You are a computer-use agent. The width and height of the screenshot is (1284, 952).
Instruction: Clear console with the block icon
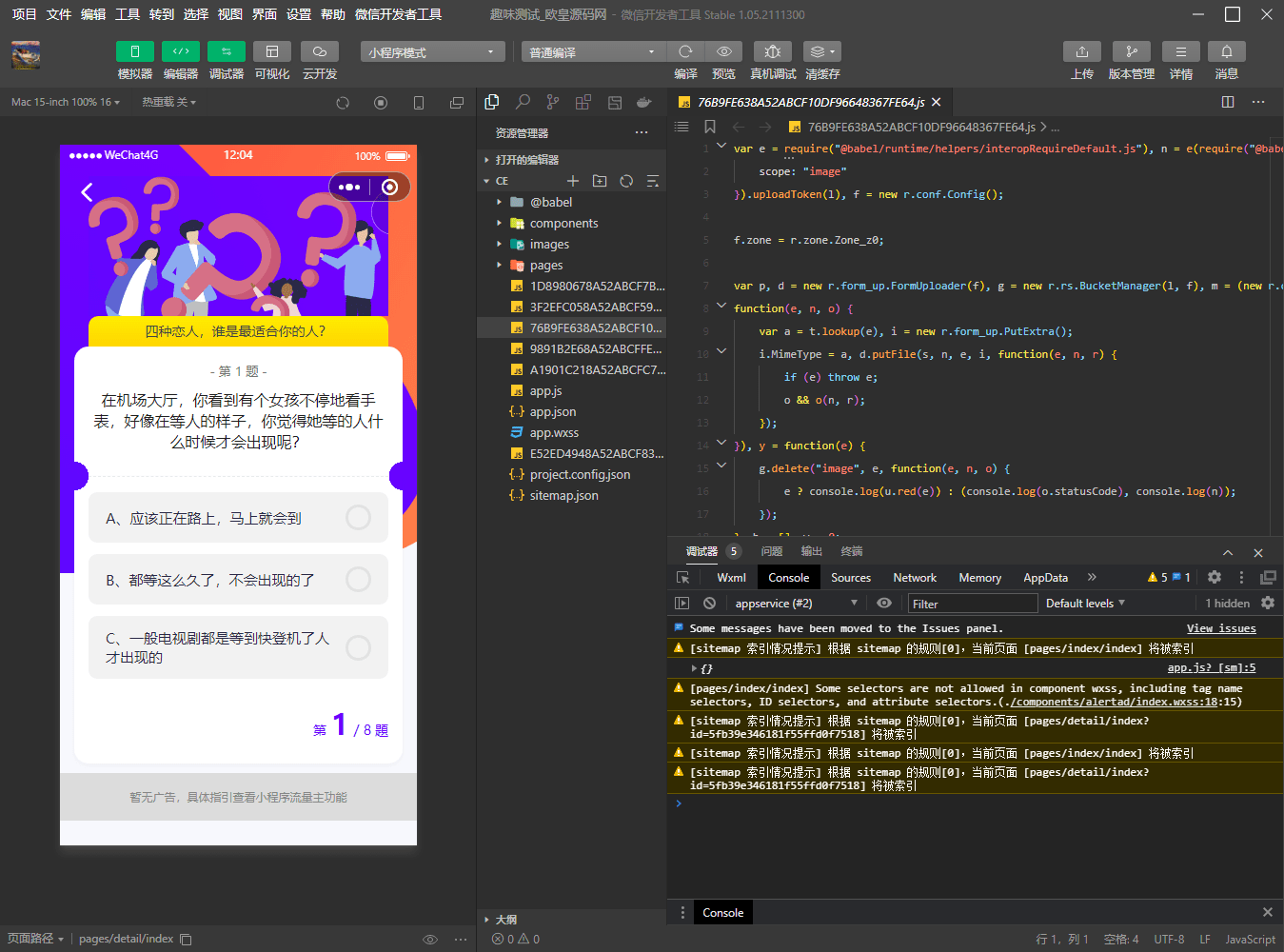click(x=709, y=603)
